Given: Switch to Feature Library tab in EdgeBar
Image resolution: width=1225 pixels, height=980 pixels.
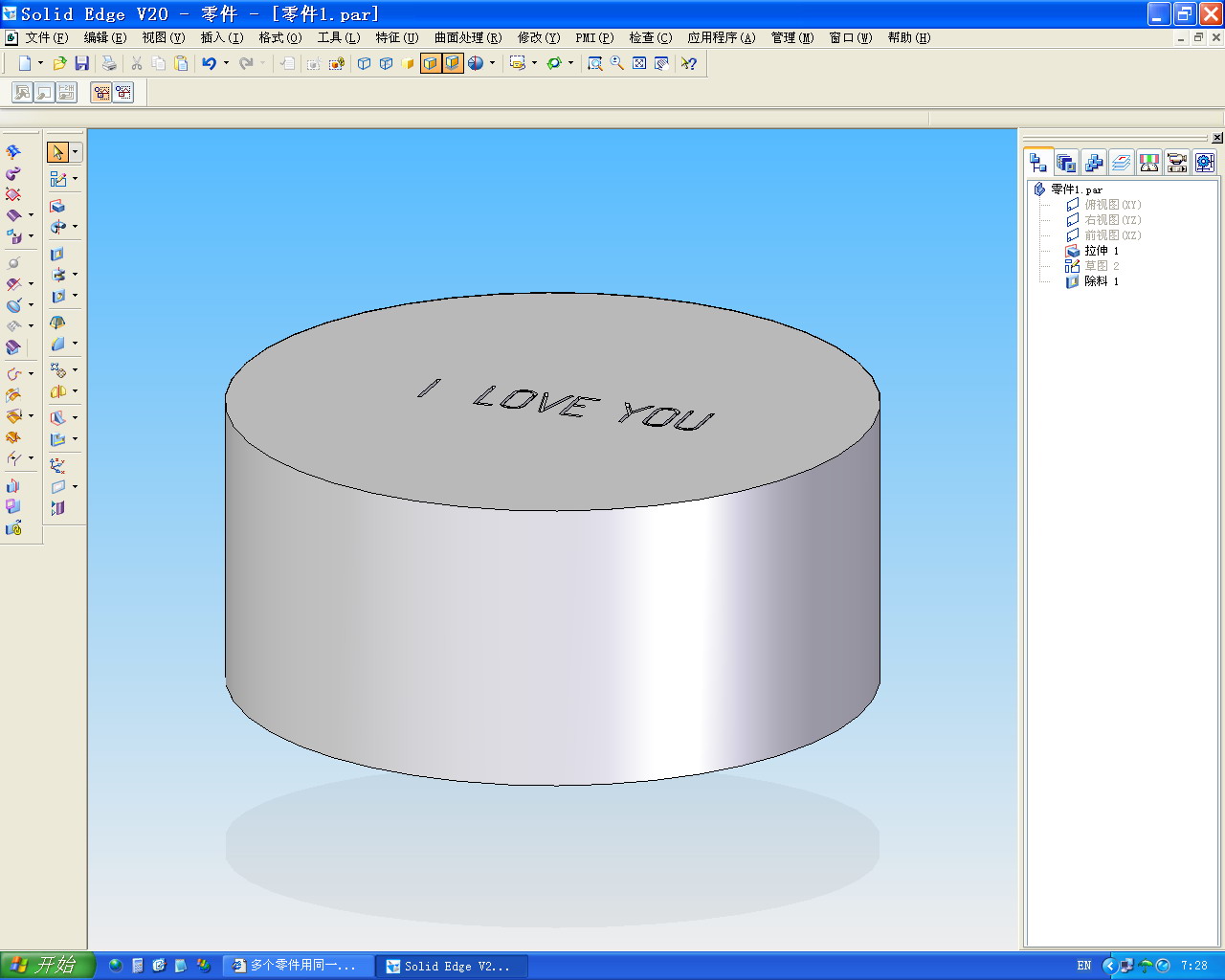Looking at the screenshot, I should point(1065,163).
